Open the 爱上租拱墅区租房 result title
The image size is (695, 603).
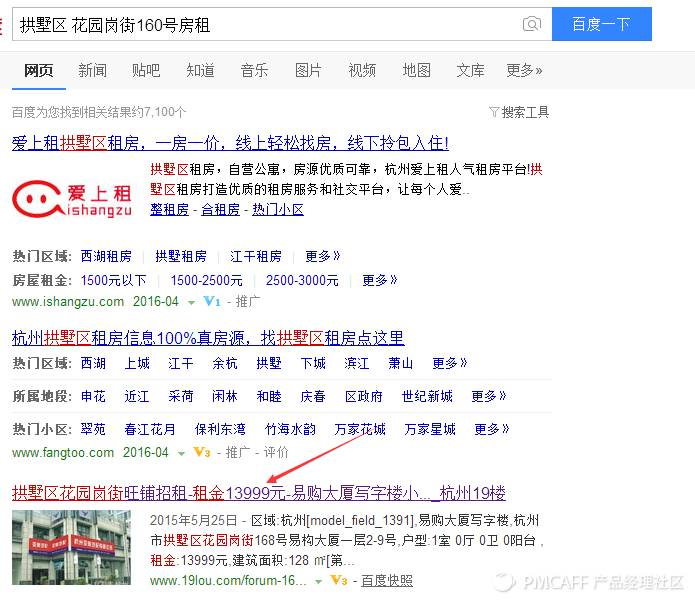pyautogui.click(x=230, y=143)
